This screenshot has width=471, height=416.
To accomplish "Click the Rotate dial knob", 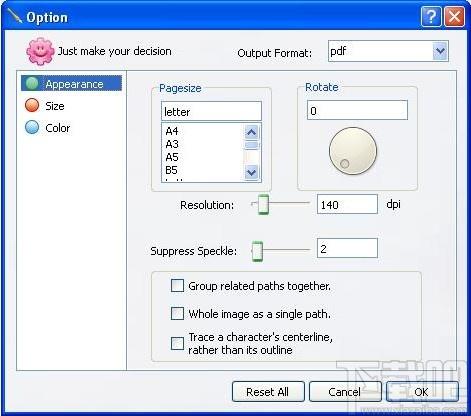I will click(353, 151).
